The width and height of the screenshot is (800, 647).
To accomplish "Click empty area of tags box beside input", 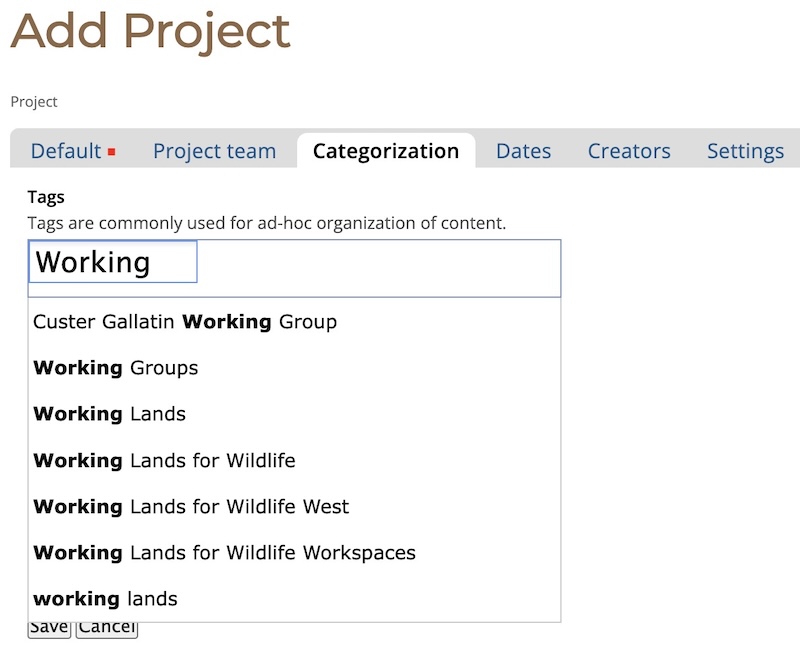I will pos(380,268).
